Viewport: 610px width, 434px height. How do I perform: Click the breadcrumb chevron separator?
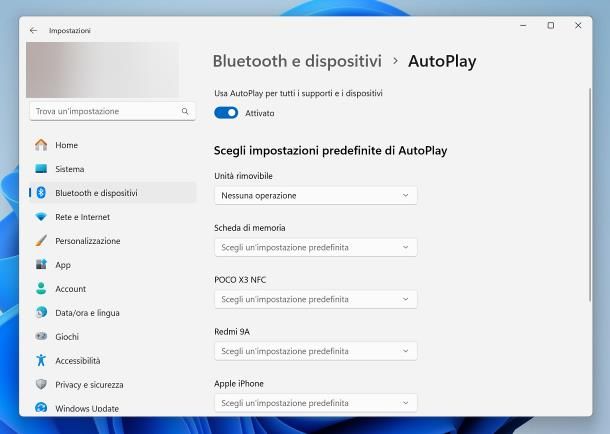[x=395, y=61]
